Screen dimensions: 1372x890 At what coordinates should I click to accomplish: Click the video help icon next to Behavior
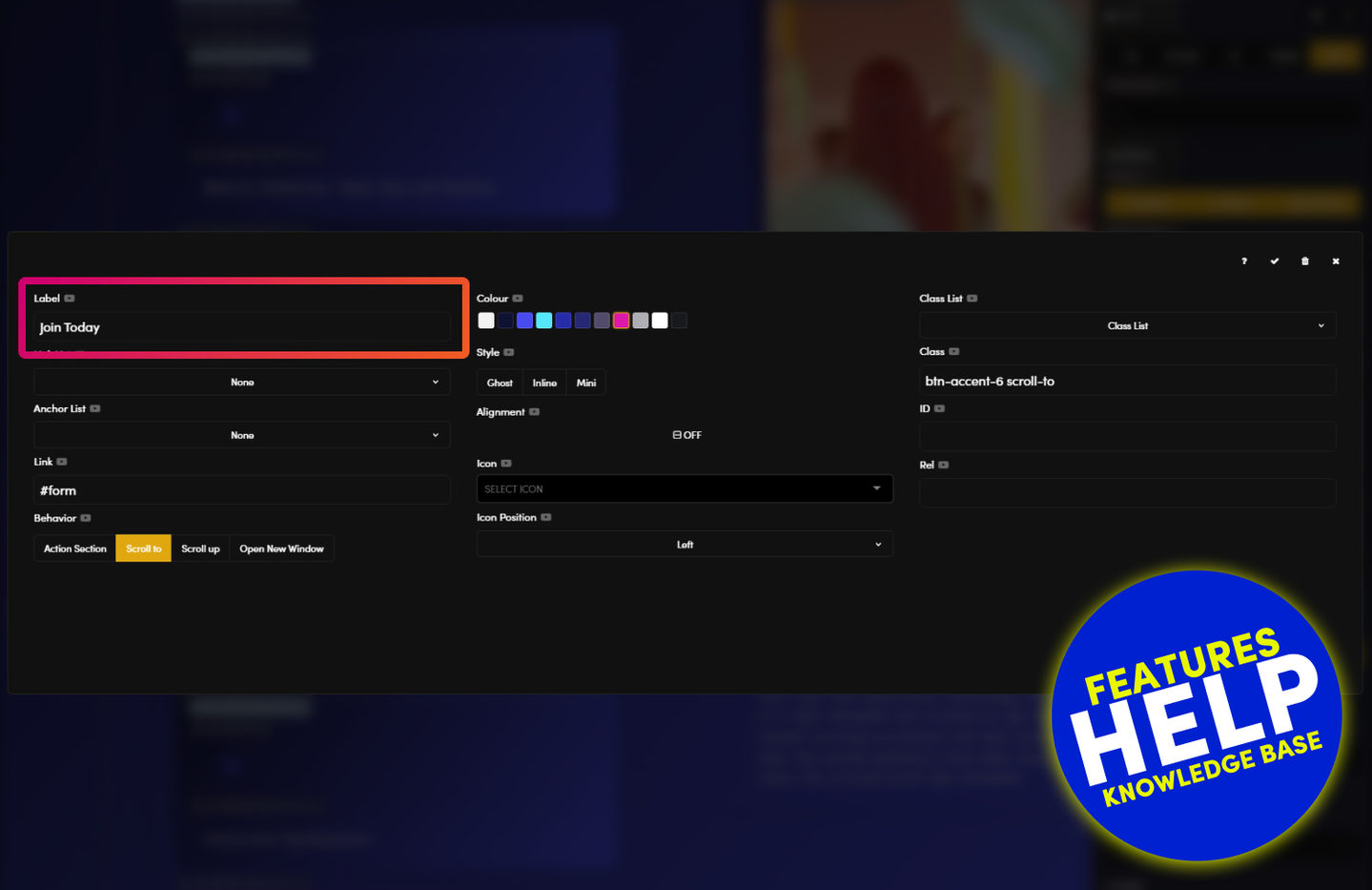point(86,519)
